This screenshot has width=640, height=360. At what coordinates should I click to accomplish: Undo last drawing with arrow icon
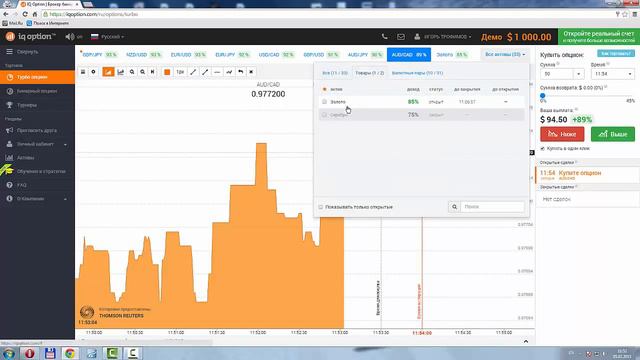241,72
